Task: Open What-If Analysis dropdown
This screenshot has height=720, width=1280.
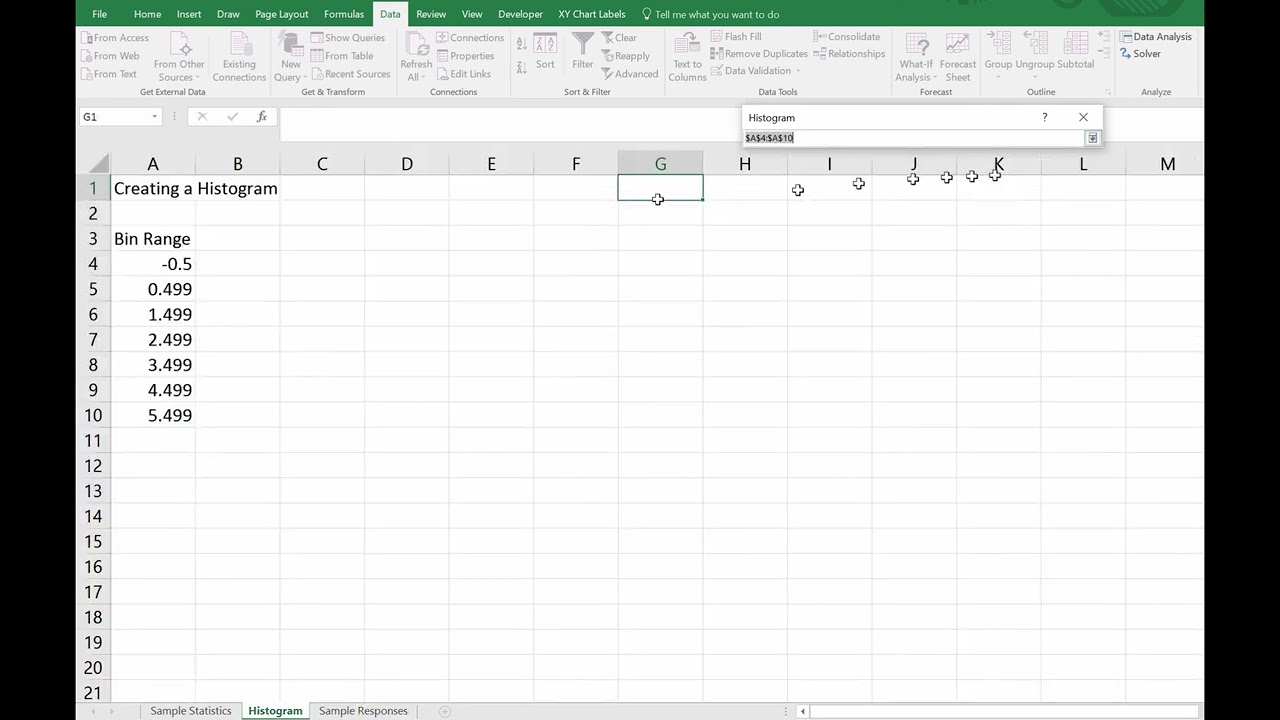Action: tap(916, 58)
